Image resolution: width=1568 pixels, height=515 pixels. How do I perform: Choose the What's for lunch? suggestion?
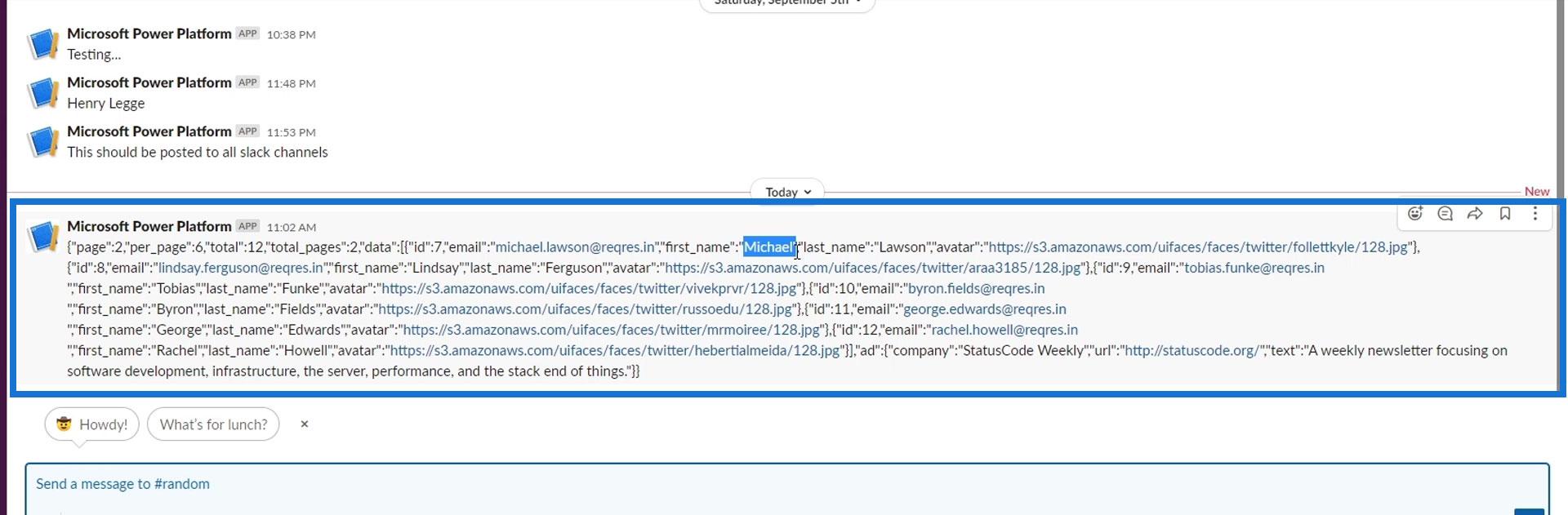(213, 424)
